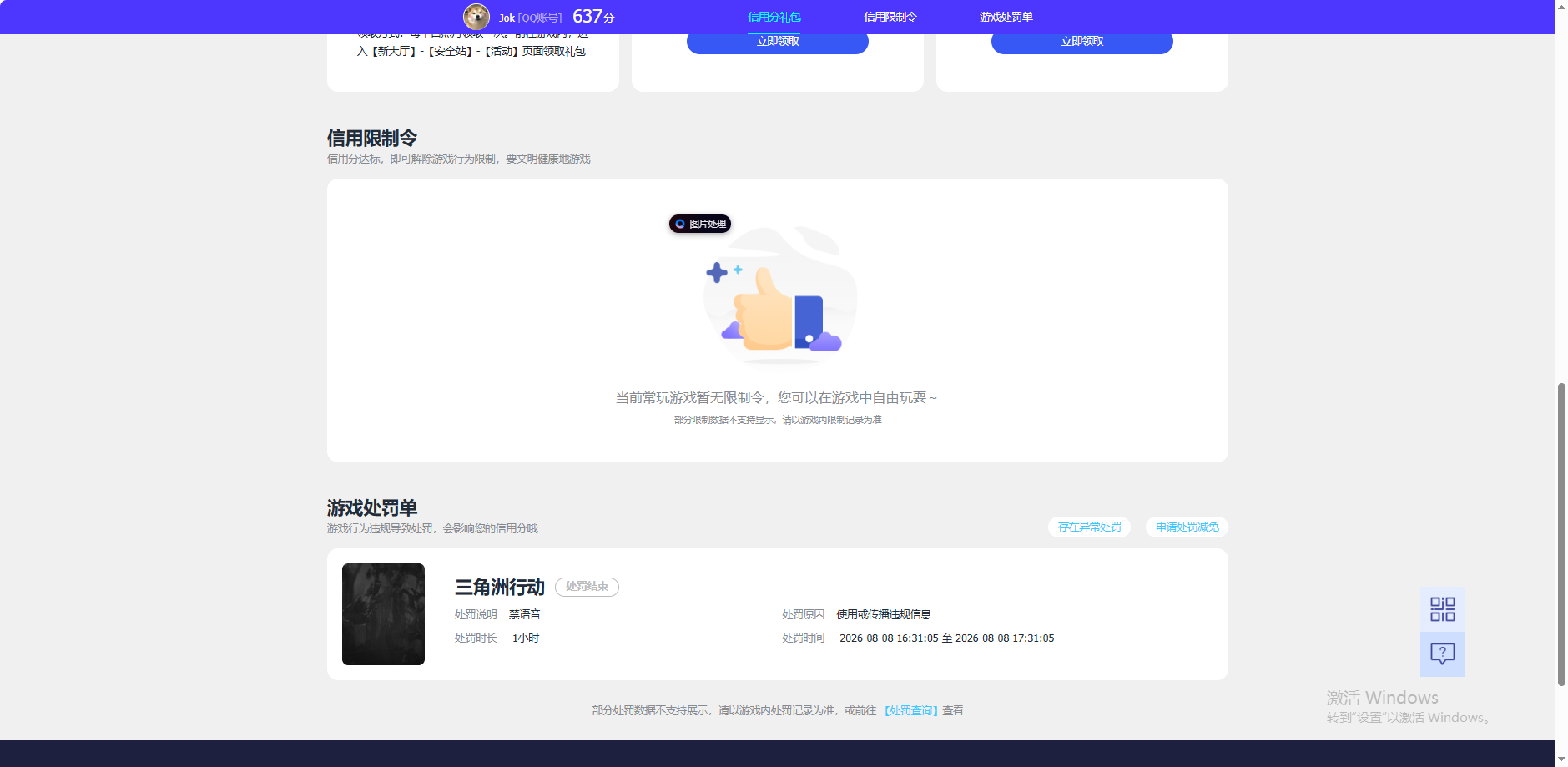Click the 申请处罚减免 button
This screenshot has height=767, width=1568.
1187,527
